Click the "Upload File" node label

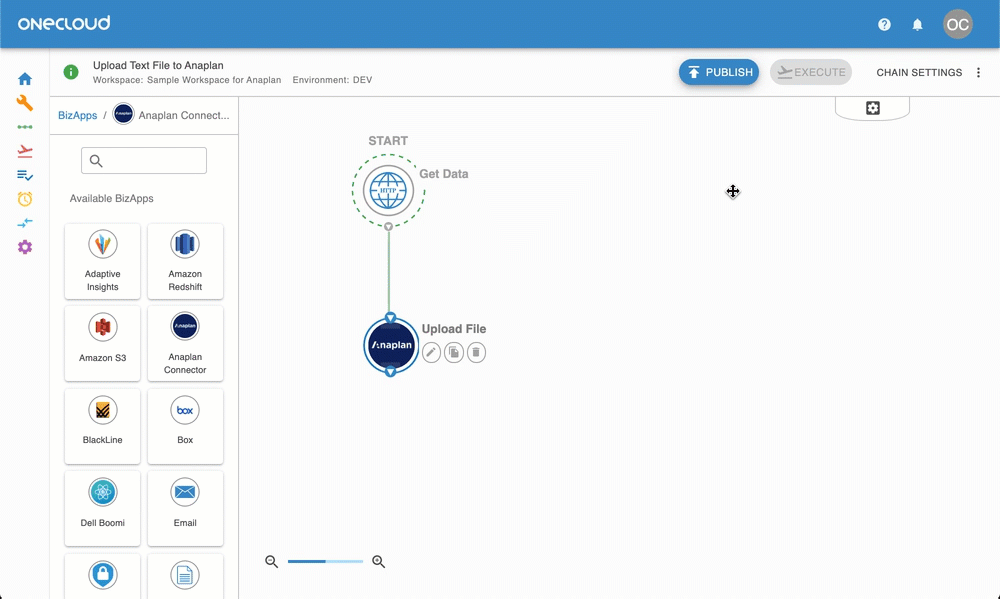pyautogui.click(x=454, y=329)
